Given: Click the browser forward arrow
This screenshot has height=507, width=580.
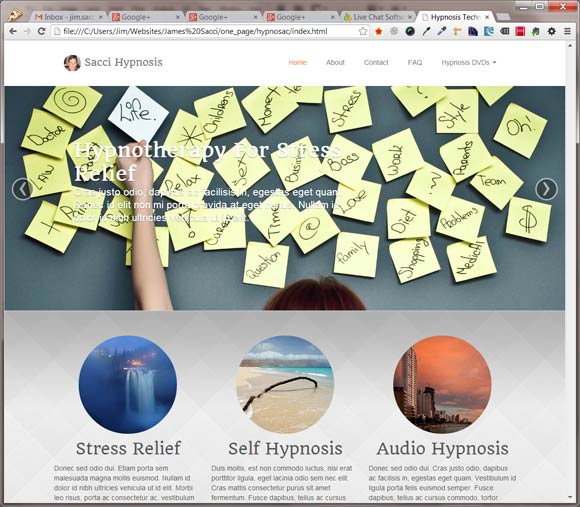Looking at the screenshot, I should coord(27,31).
